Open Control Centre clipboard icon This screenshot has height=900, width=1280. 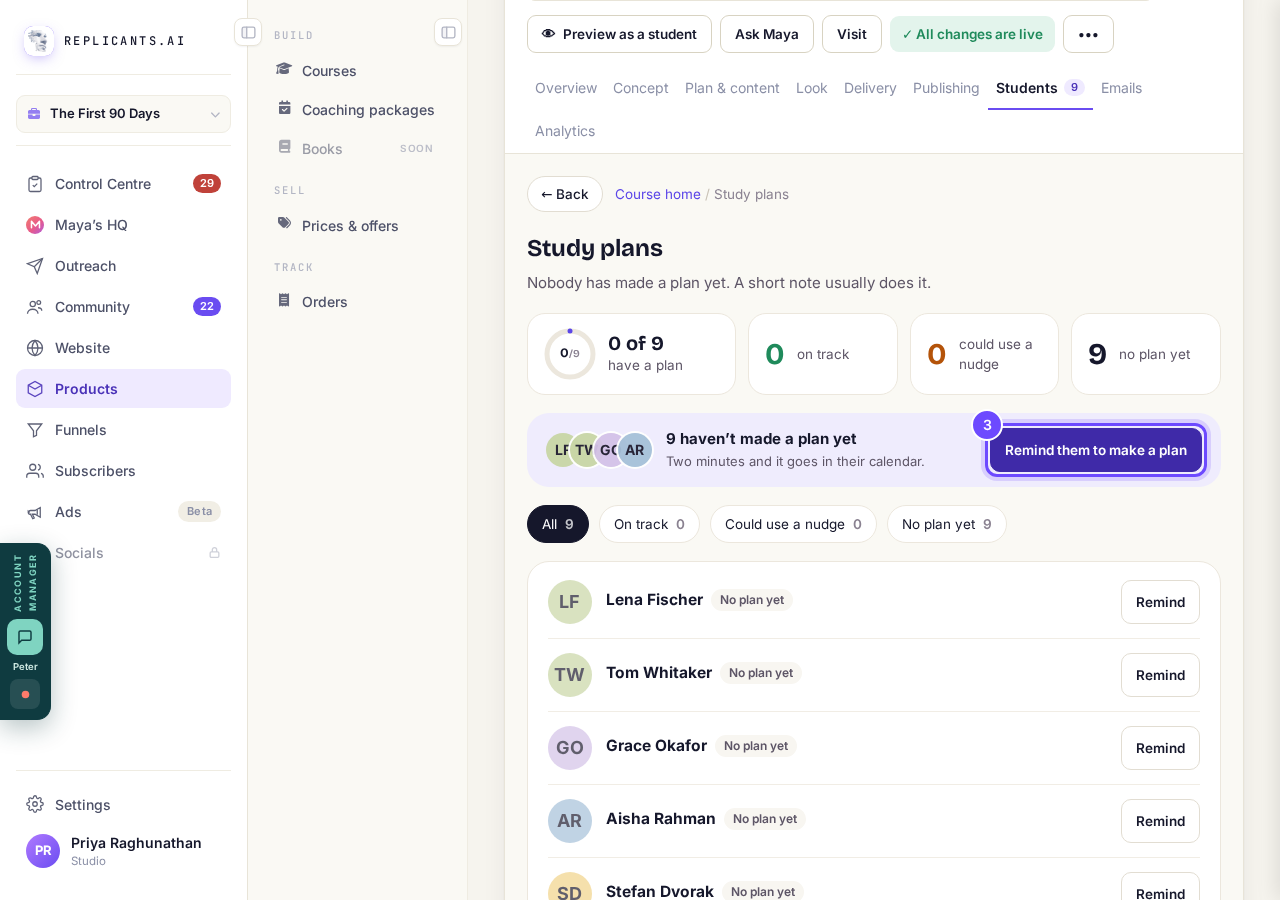tap(35, 184)
